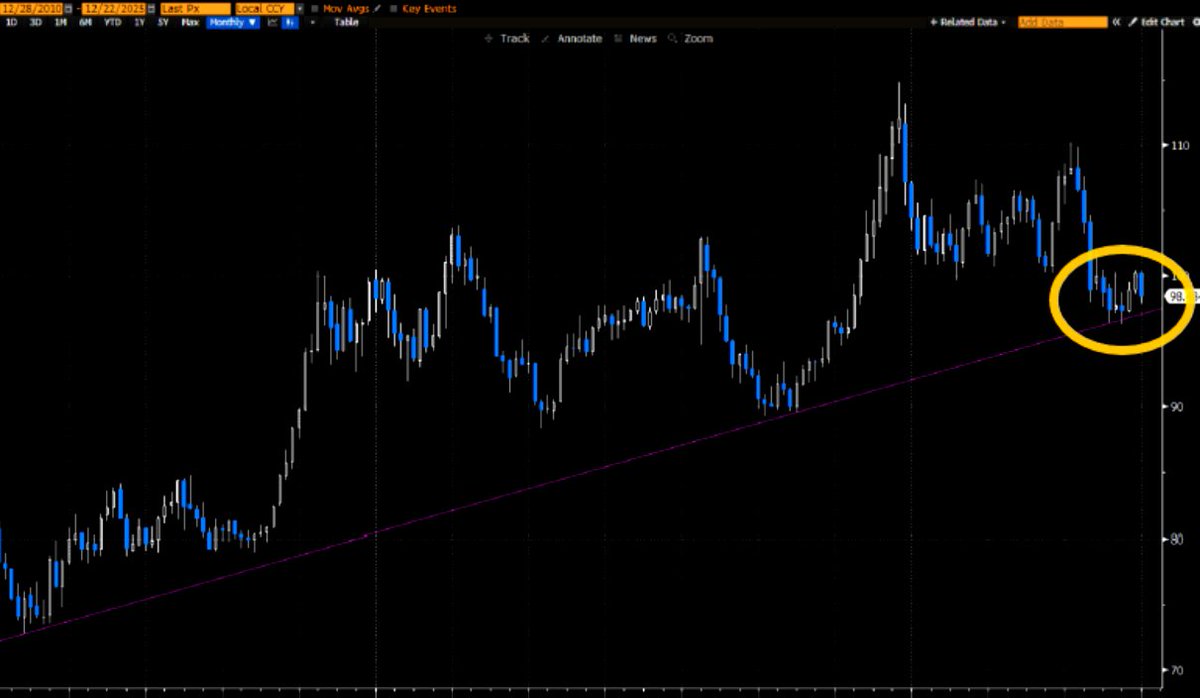The height and width of the screenshot is (698, 1200).
Task: Select the YTD time range
Action: [x=112, y=22]
